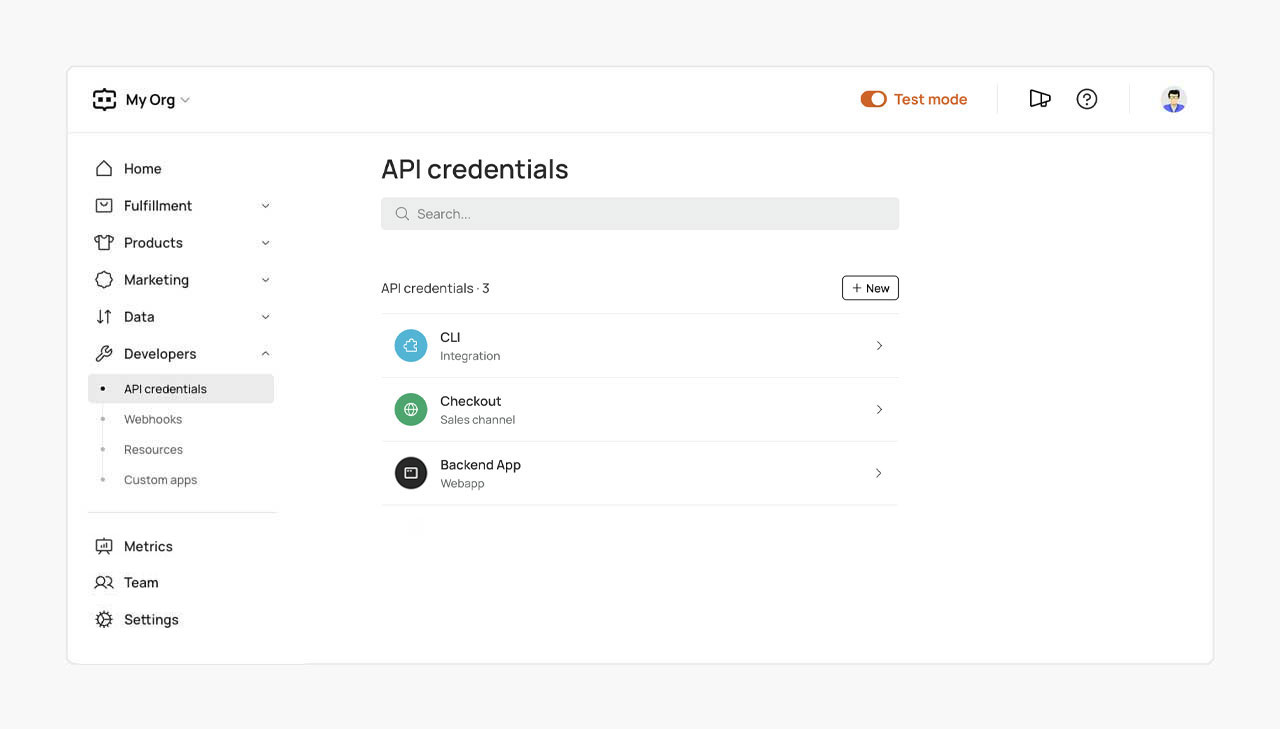1280x729 pixels.
Task: Click the user avatar in header
Action: 1173,100
